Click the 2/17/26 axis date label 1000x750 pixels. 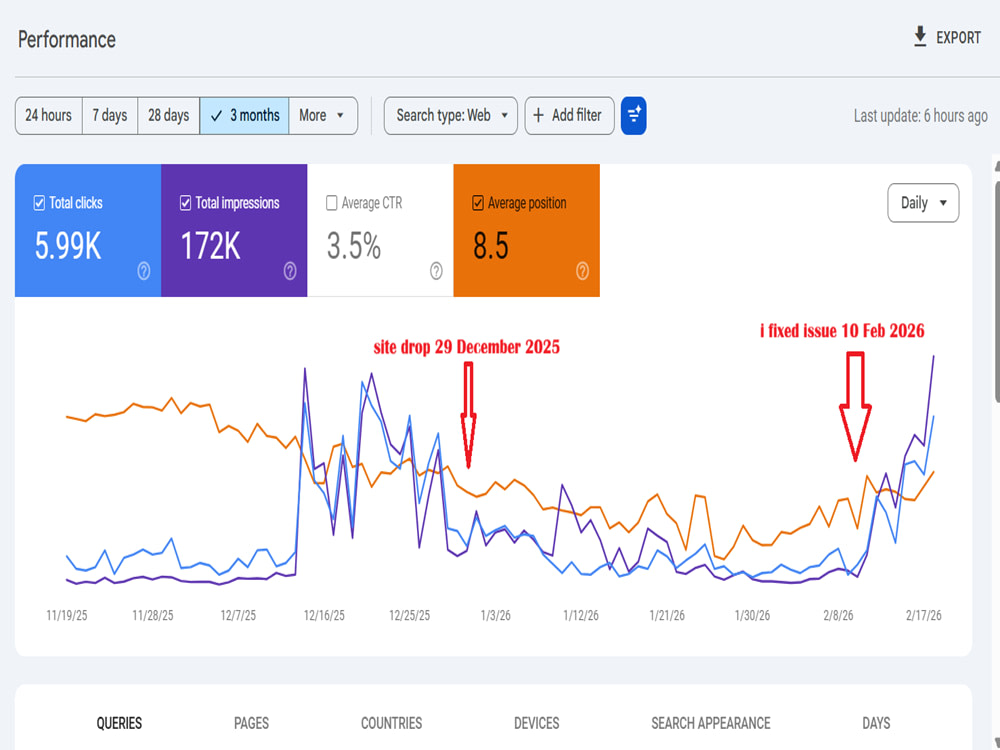point(923,615)
